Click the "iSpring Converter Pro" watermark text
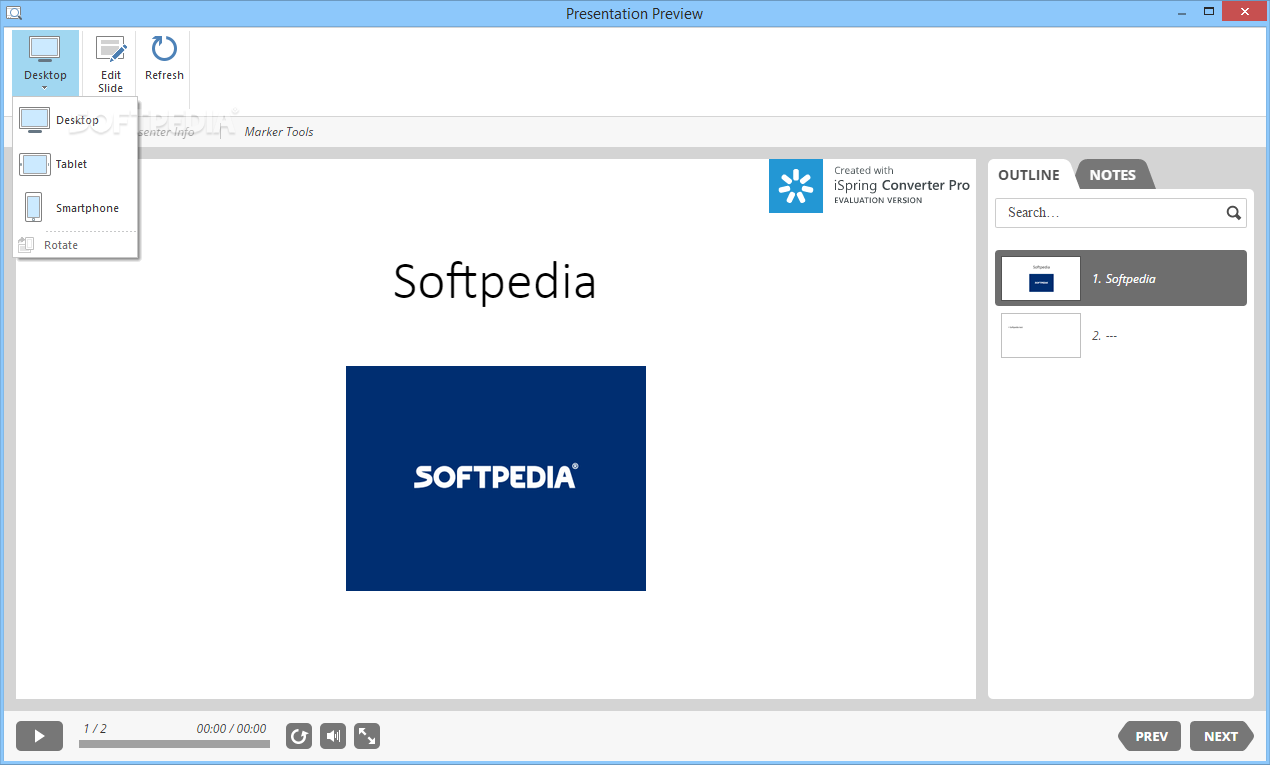Image resolution: width=1270 pixels, height=765 pixels. tap(902, 185)
